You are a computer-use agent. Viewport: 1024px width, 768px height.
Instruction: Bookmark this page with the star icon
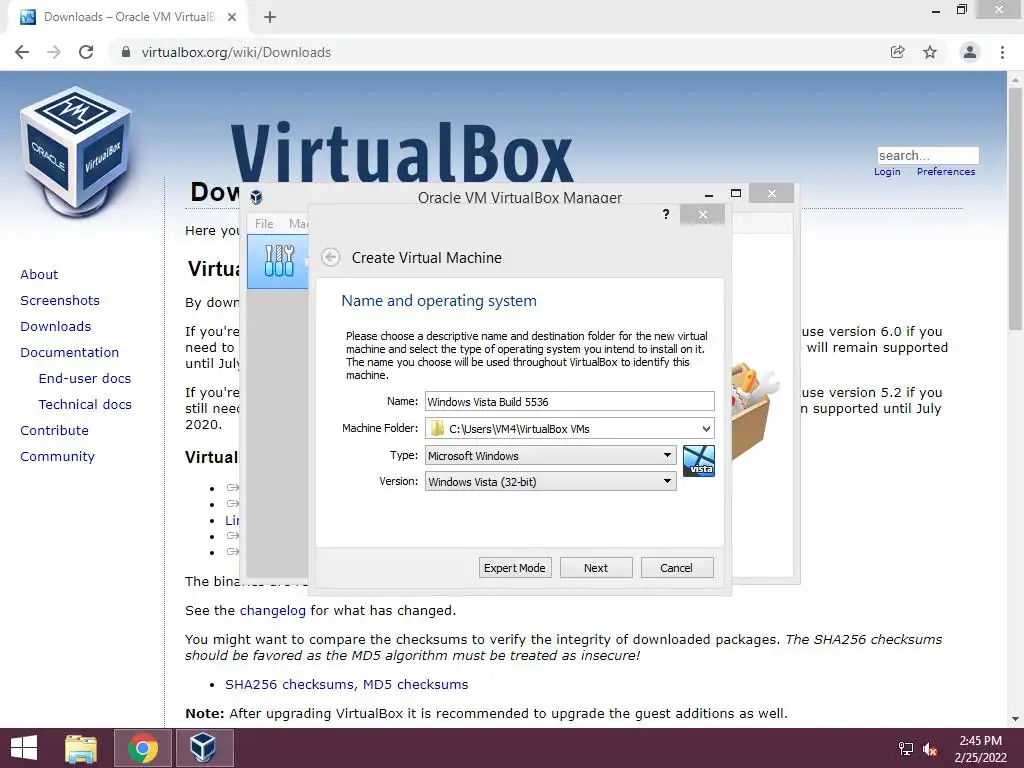click(930, 52)
